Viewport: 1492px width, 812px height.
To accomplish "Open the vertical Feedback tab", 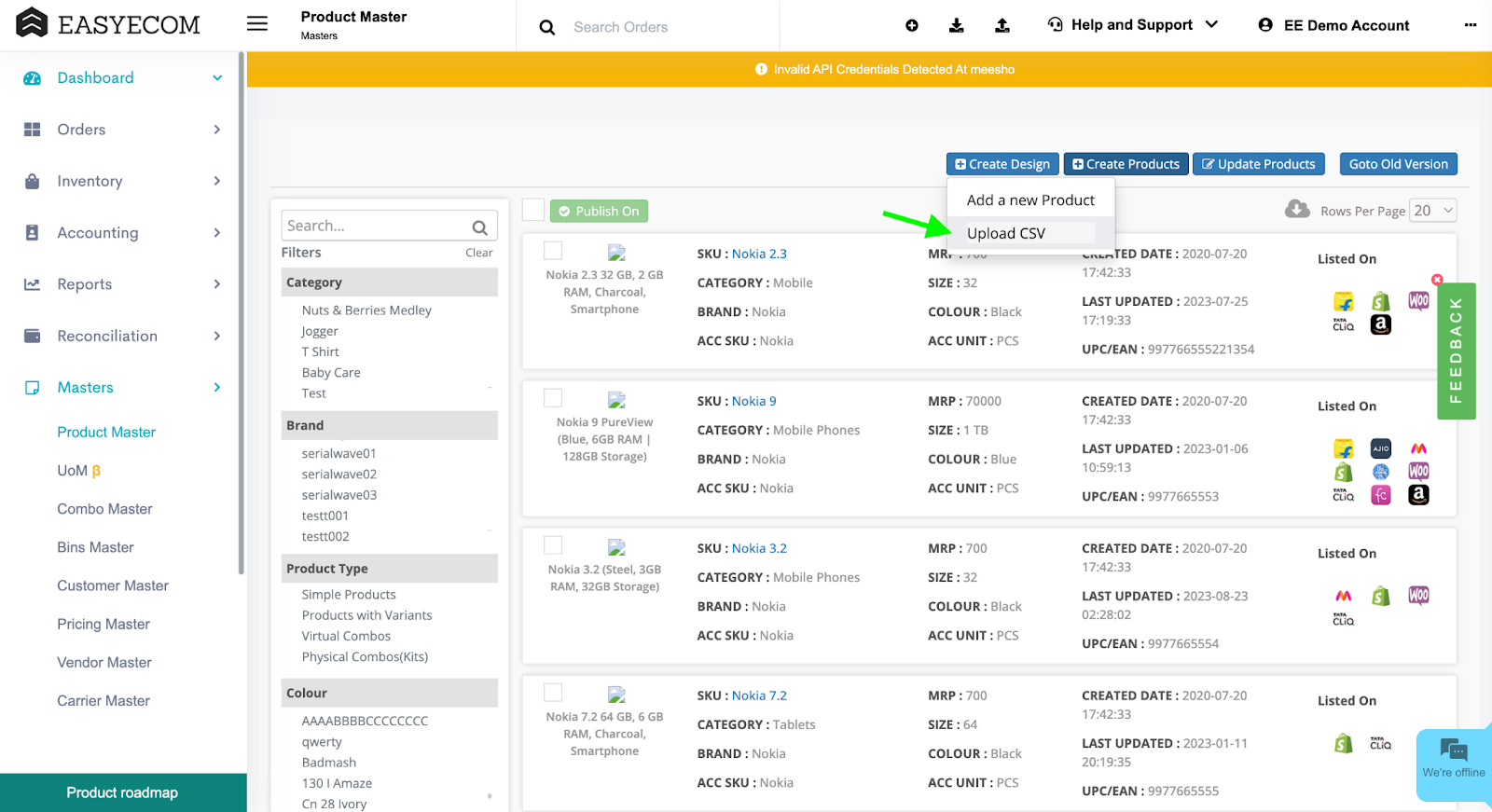I will 1456,351.
